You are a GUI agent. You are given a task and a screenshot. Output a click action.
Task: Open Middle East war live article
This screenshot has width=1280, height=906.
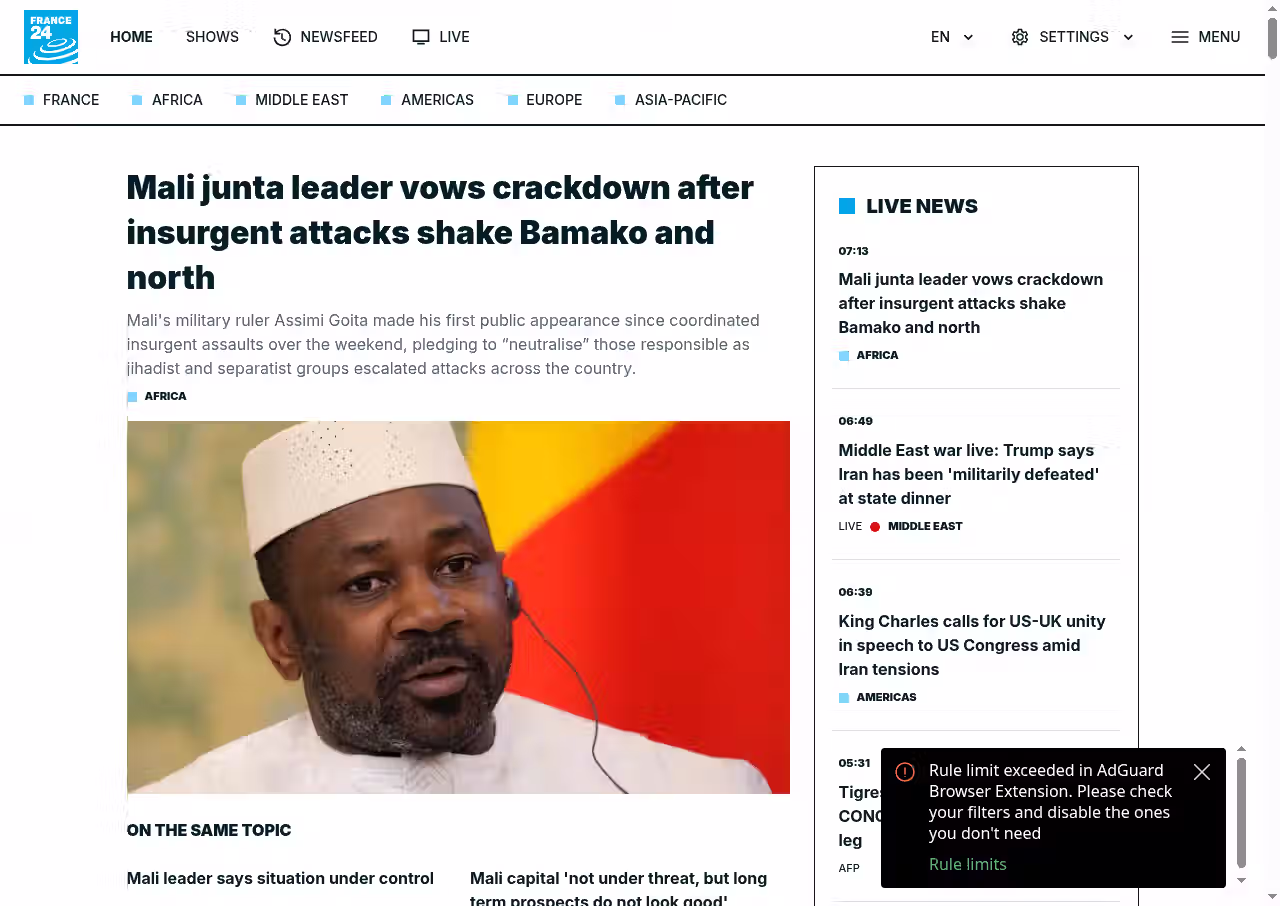[968, 474]
